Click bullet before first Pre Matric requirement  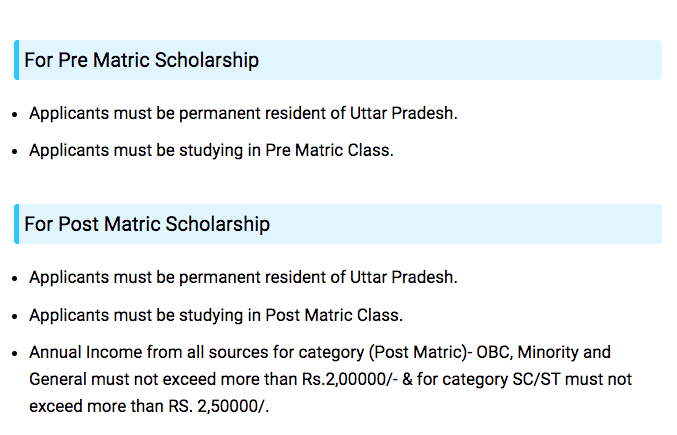pyautogui.click(x=14, y=114)
